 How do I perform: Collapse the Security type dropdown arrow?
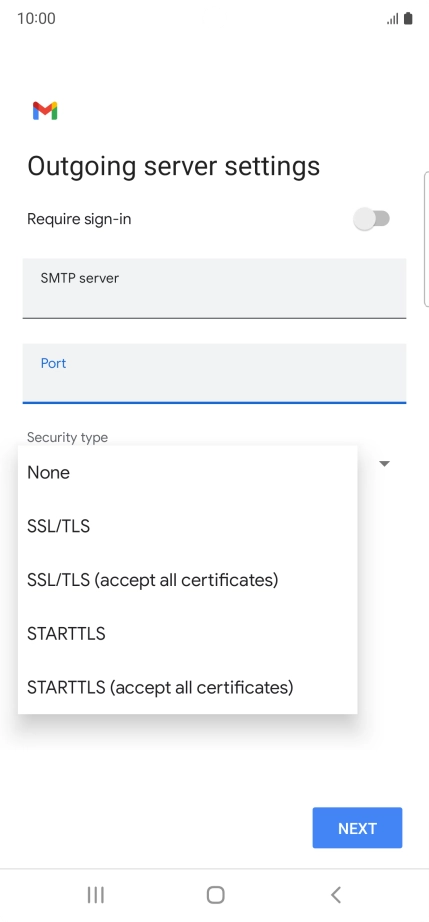pyautogui.click(x=384, y=464)
